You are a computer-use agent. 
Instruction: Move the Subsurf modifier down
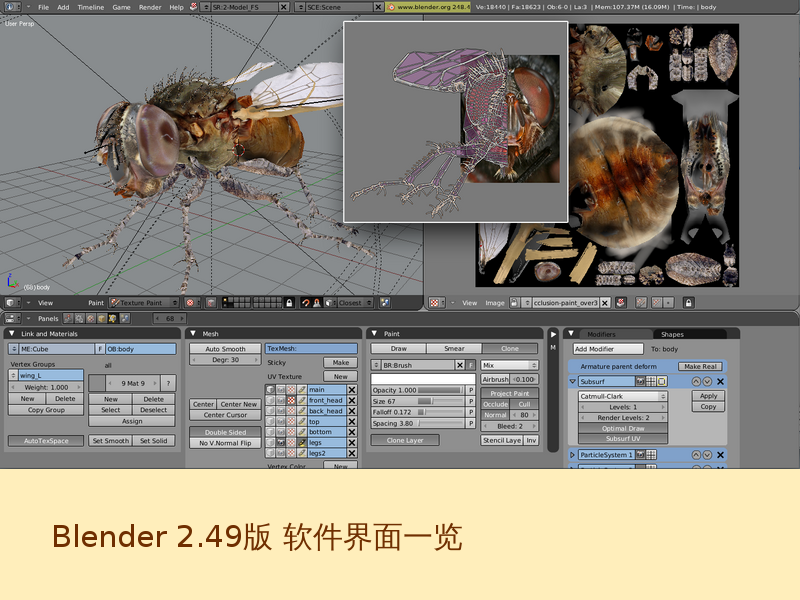coord(707,382)
